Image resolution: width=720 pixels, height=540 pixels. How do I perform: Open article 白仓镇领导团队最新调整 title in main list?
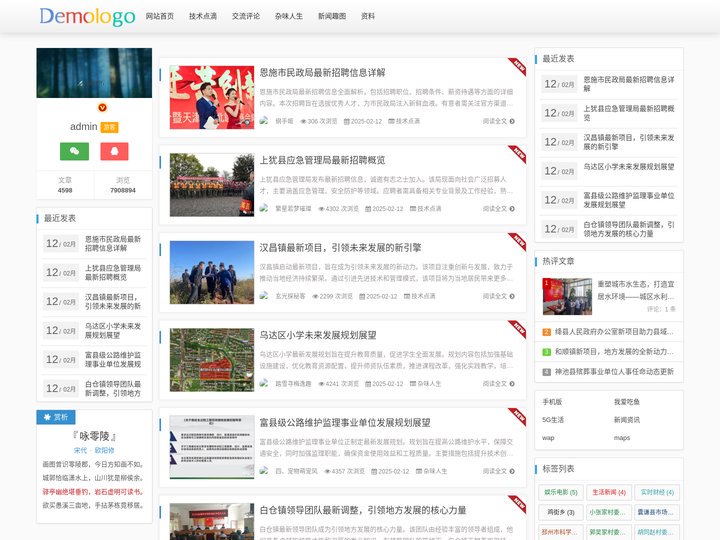click(x=363, y=510)
